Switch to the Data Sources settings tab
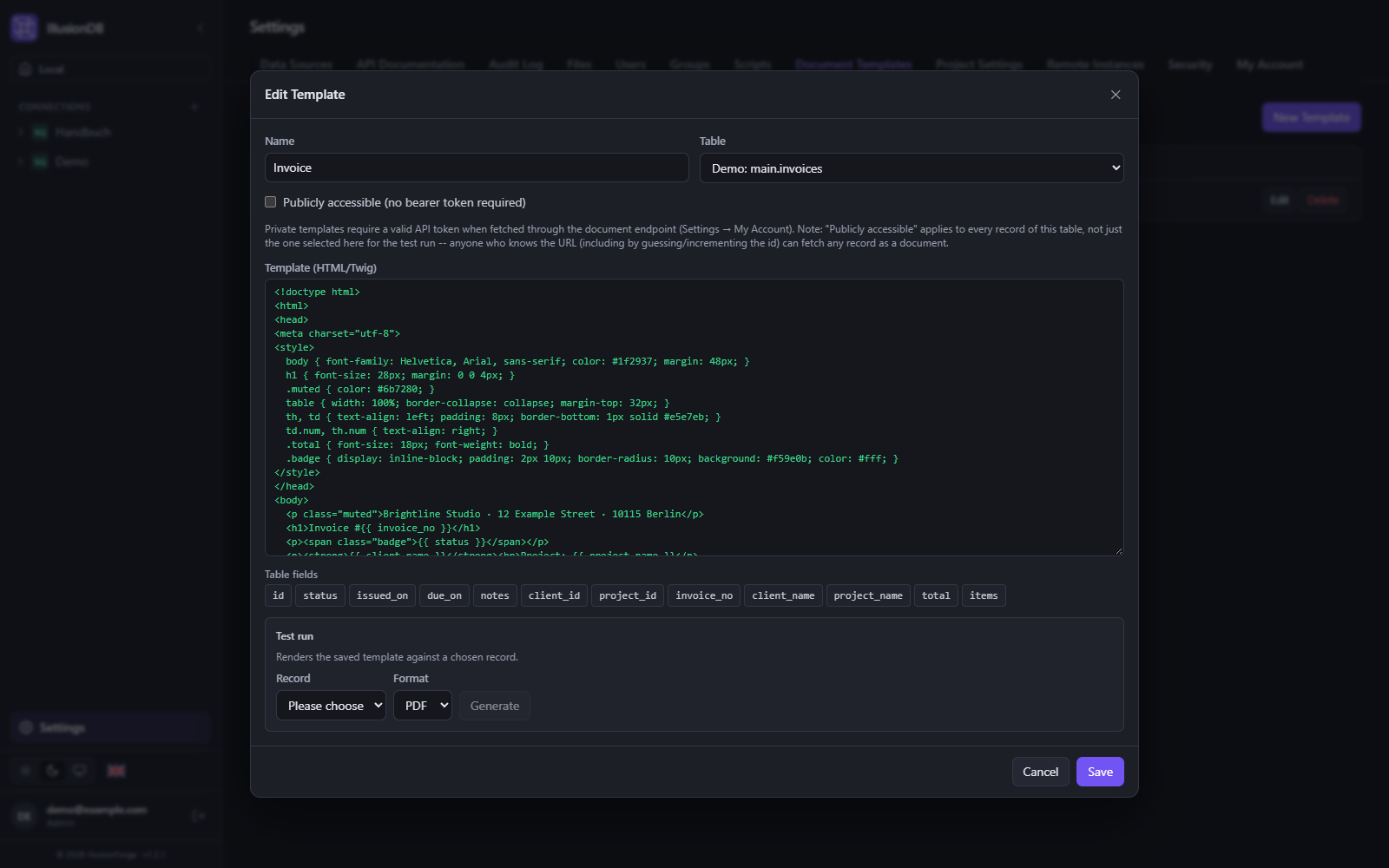The image size is (1389, 868). tap(296, 64)
